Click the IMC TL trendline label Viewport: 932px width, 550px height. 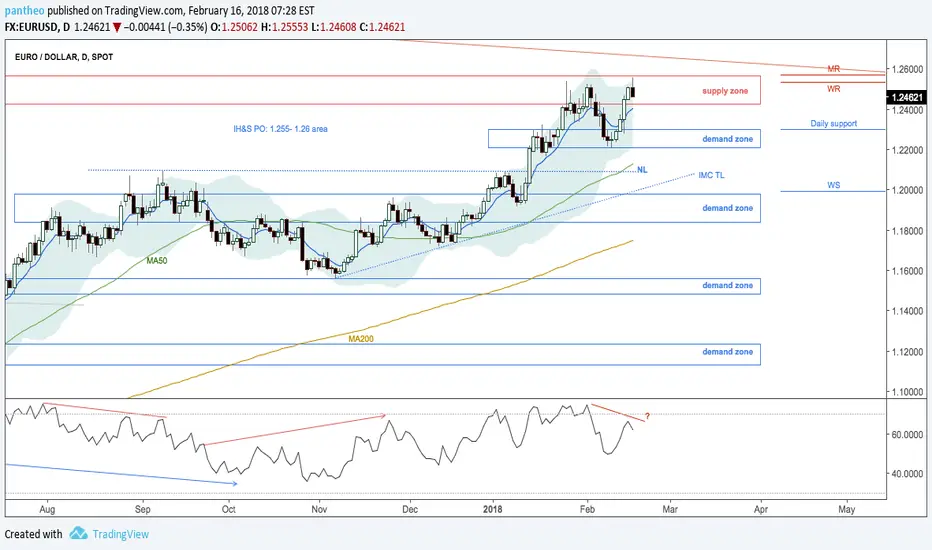pyautogui.click(x=711, y=175)
